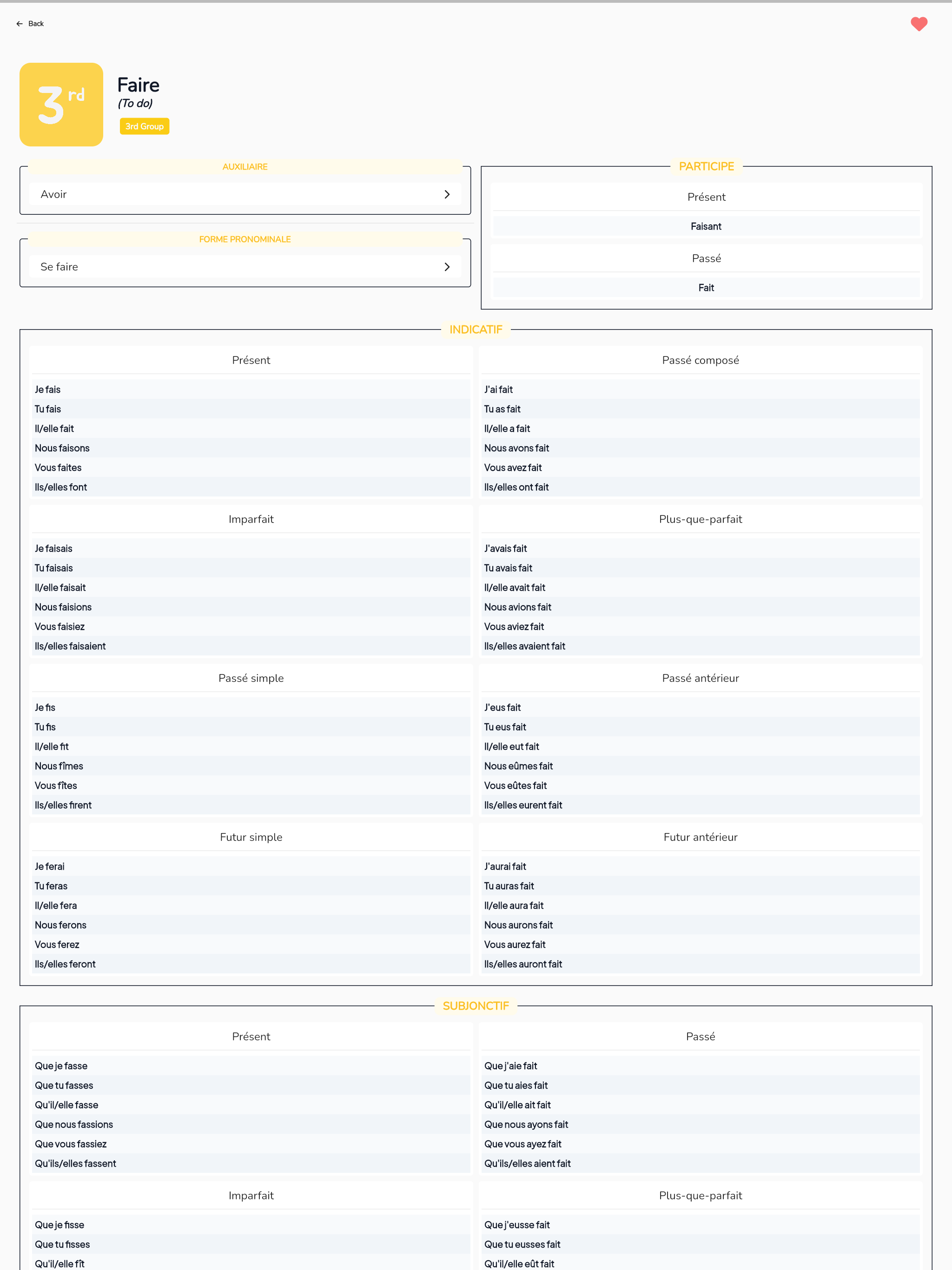Screen dimensions: 952x1270
Task: Select the Indicatif Plus-que-parfait heading
Action: coord(701,519)
